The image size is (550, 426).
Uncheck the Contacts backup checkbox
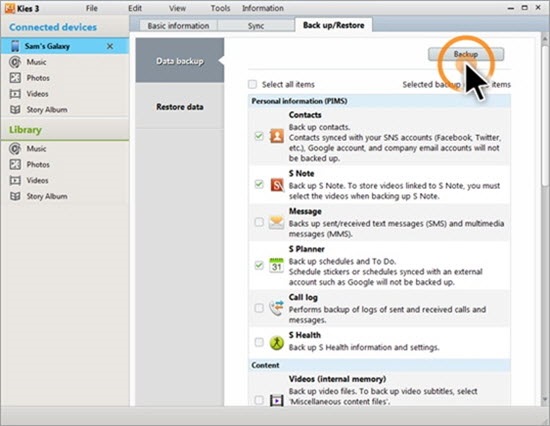tap(259, 136)
